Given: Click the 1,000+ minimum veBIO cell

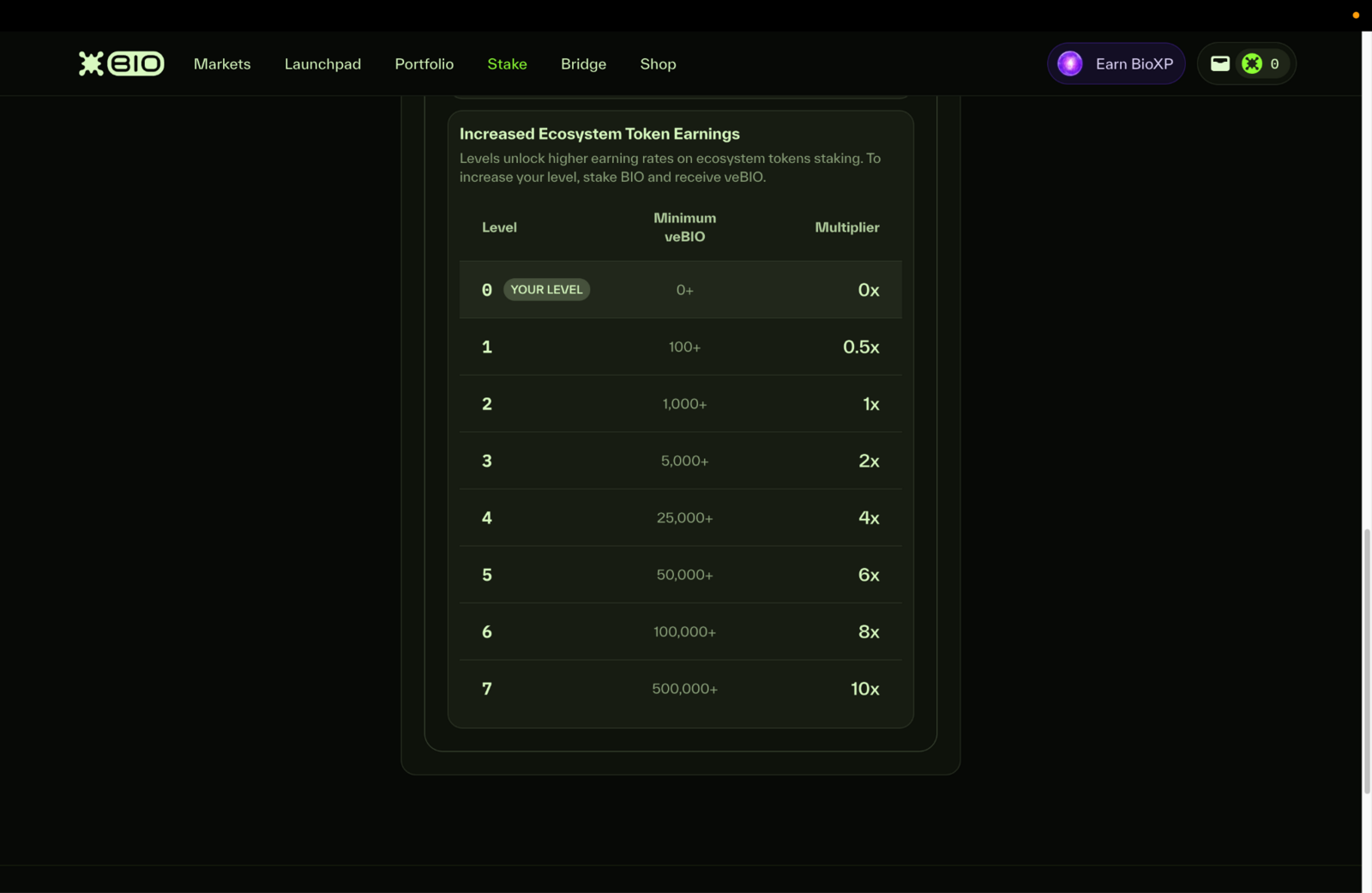Looking at the screenshot, I should (684, 404).
